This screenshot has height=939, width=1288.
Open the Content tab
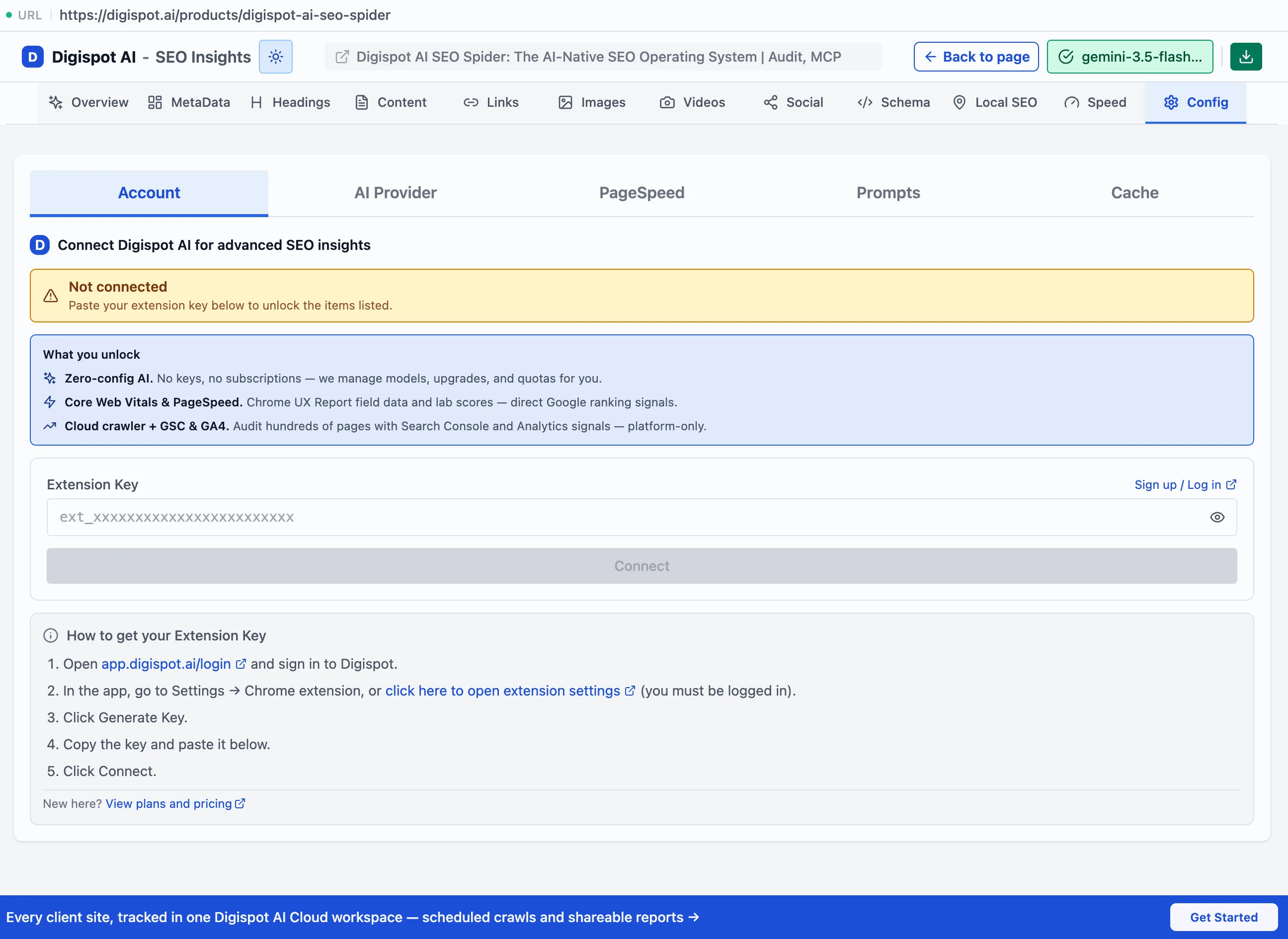(x=391, y=102)
